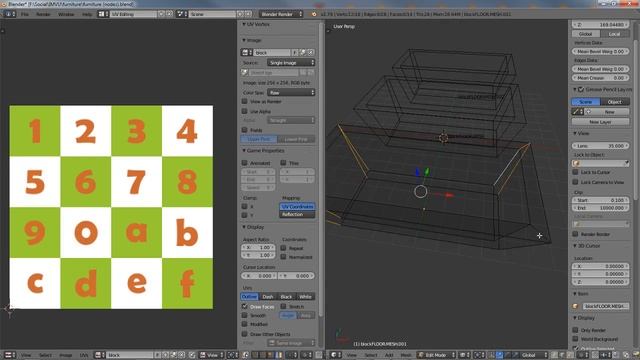640x360 pixels.
Task: Open the UVs menu in UV editor header
Action: [84, 355]
